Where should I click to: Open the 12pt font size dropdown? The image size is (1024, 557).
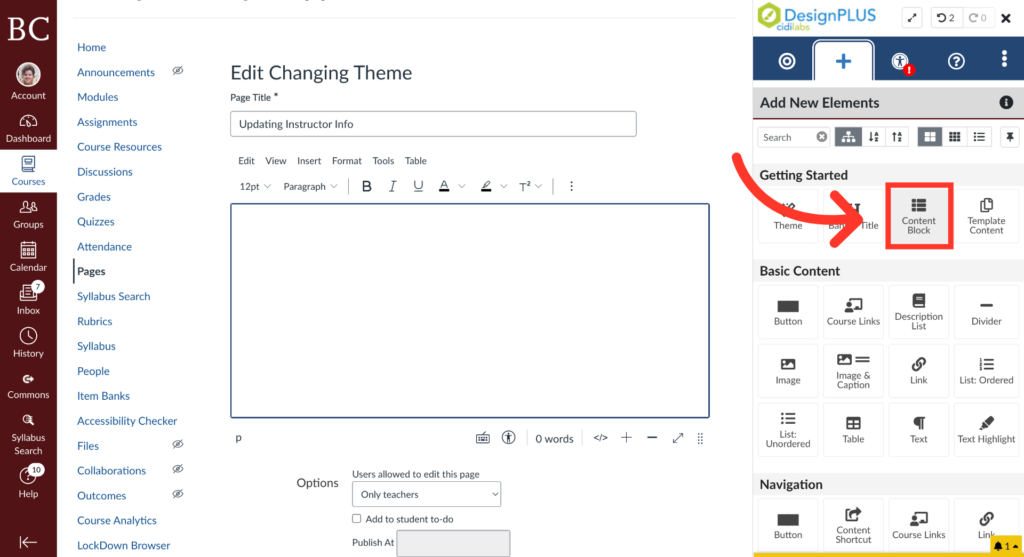pyautogui.click(x=255, y=186)
